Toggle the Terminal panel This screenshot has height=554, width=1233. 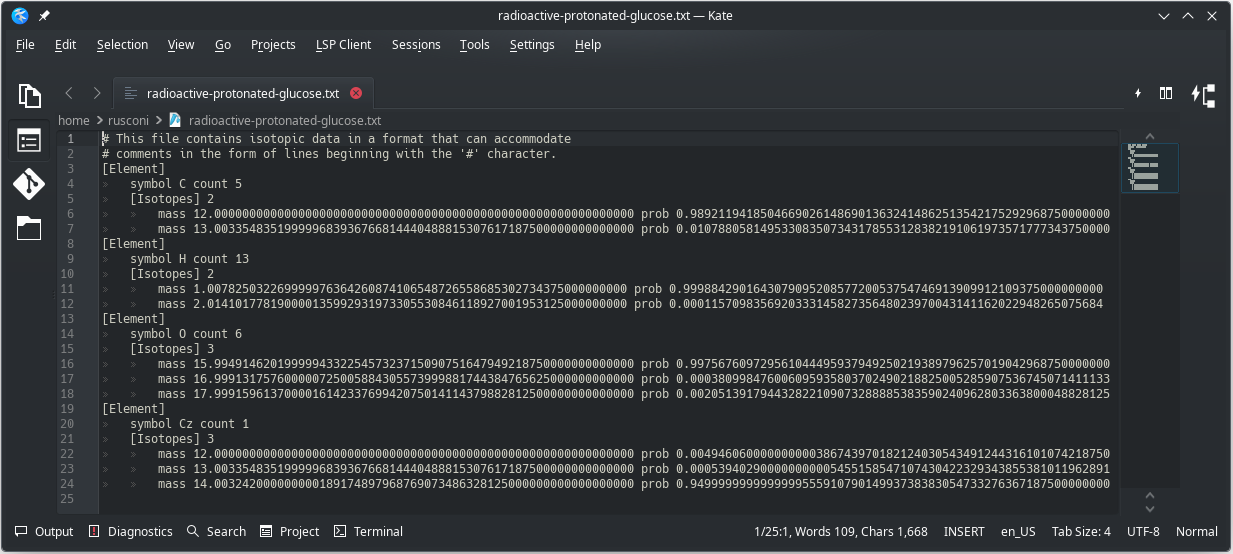(x=368, y=532)
